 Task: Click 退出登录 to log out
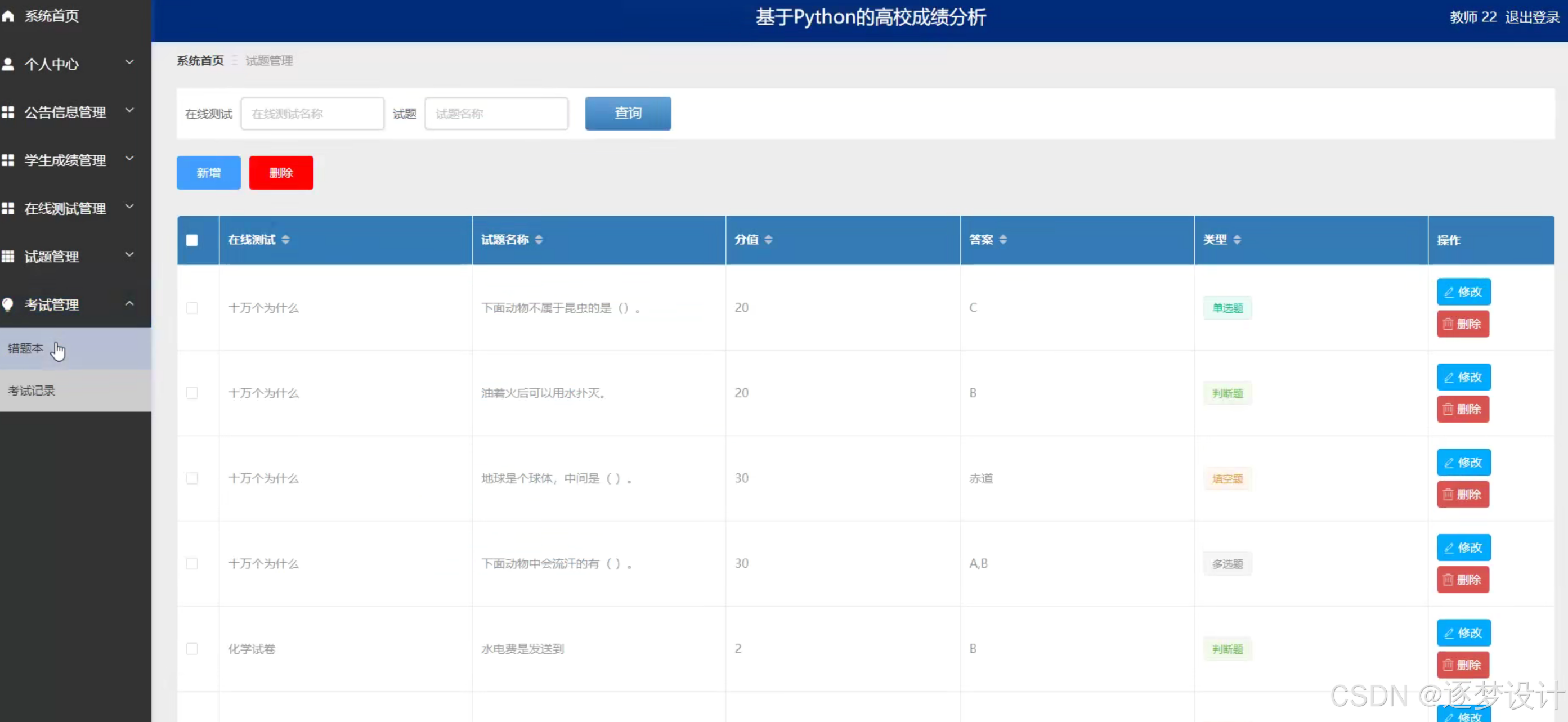[1532, 17]
